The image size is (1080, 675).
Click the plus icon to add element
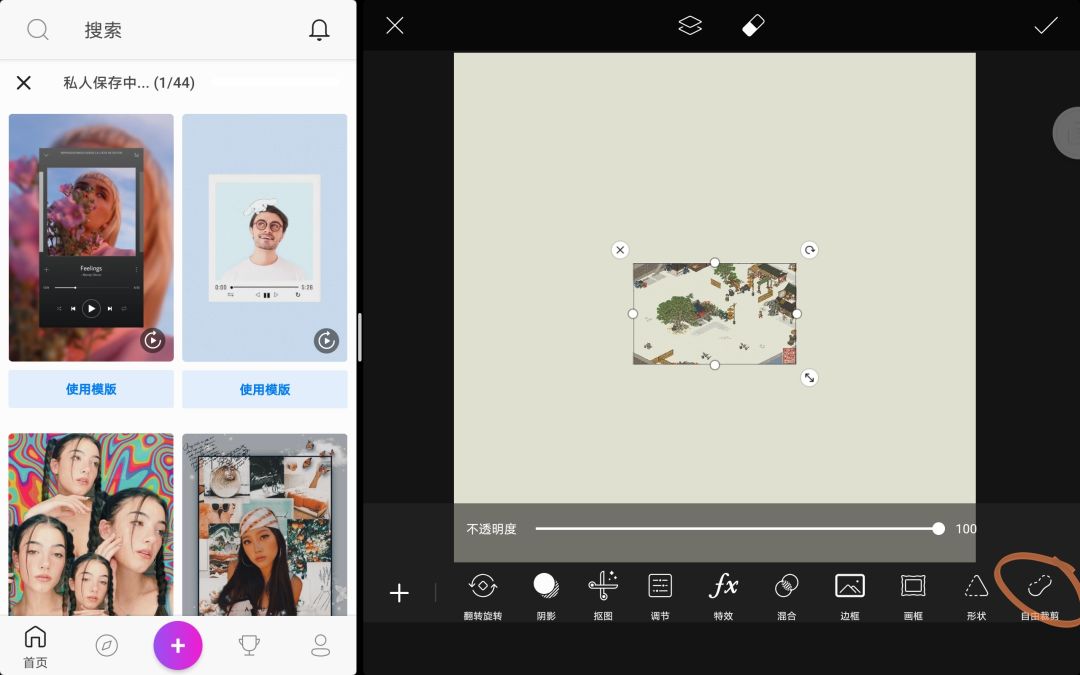[399, 593]
